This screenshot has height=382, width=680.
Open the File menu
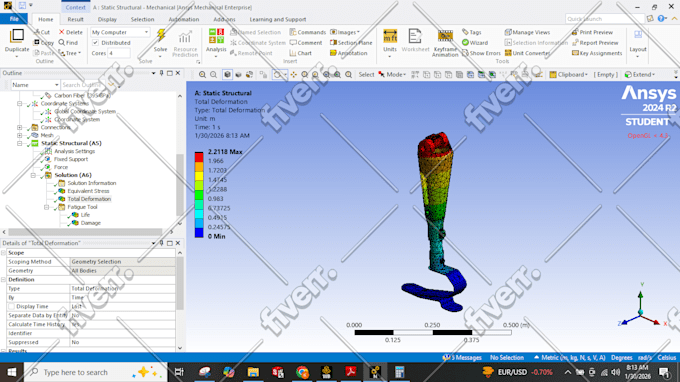(x=14, y=19)
